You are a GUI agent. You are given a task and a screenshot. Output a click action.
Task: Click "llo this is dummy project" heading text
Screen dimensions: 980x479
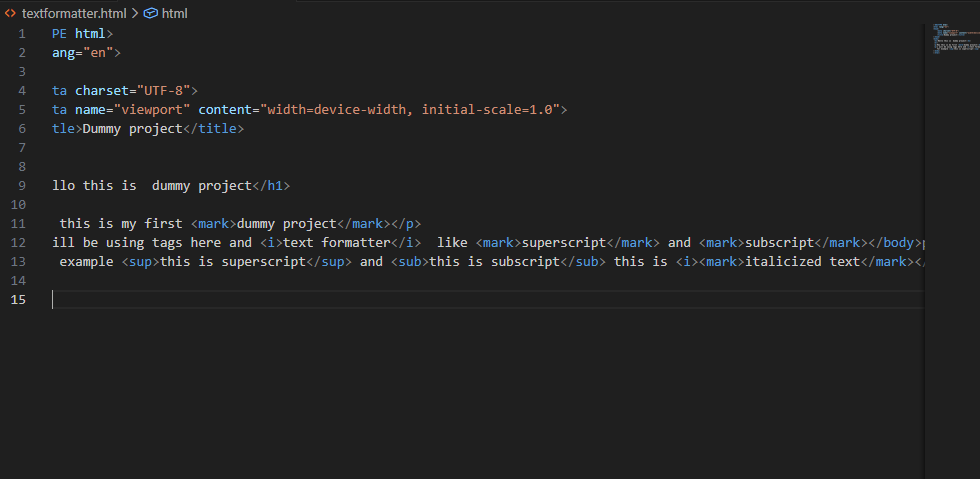click(x=152, y=186)
